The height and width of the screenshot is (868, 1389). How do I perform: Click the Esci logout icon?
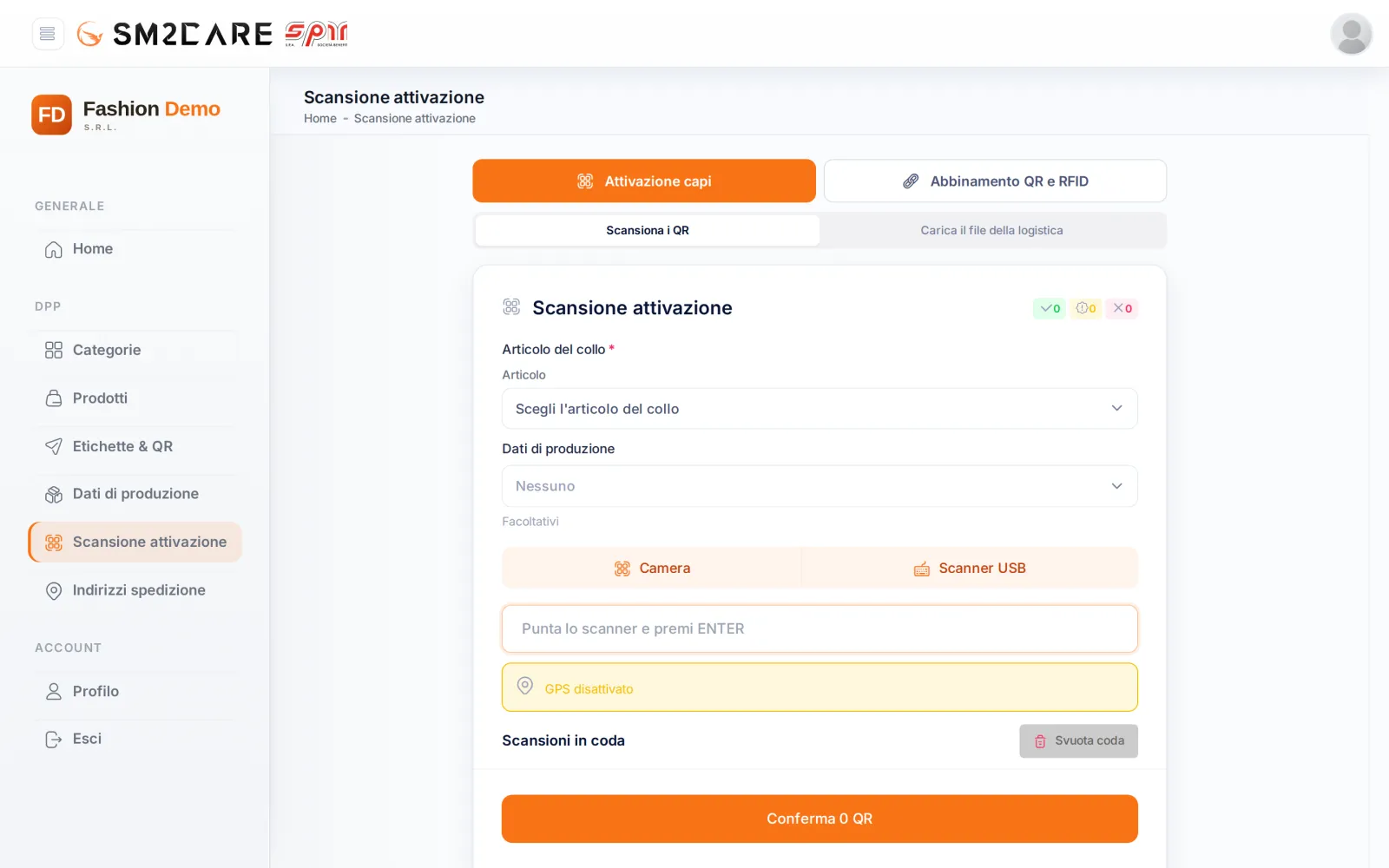[54, 740]
